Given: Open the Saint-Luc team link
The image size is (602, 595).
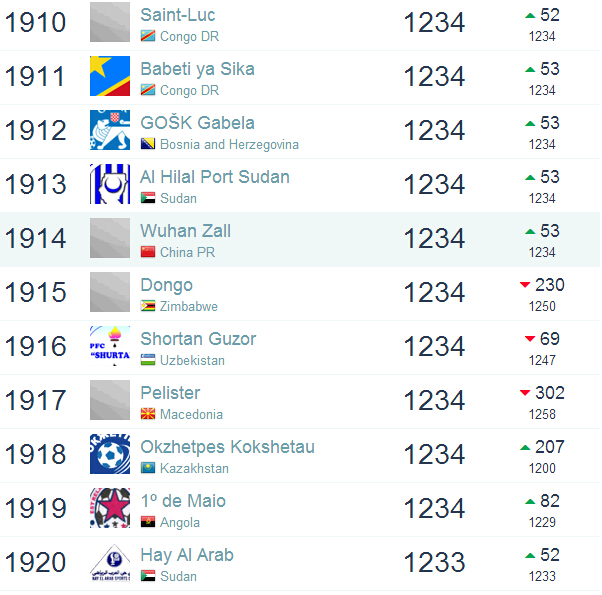Looking at the screenshot, I should [x=178, y=15].
